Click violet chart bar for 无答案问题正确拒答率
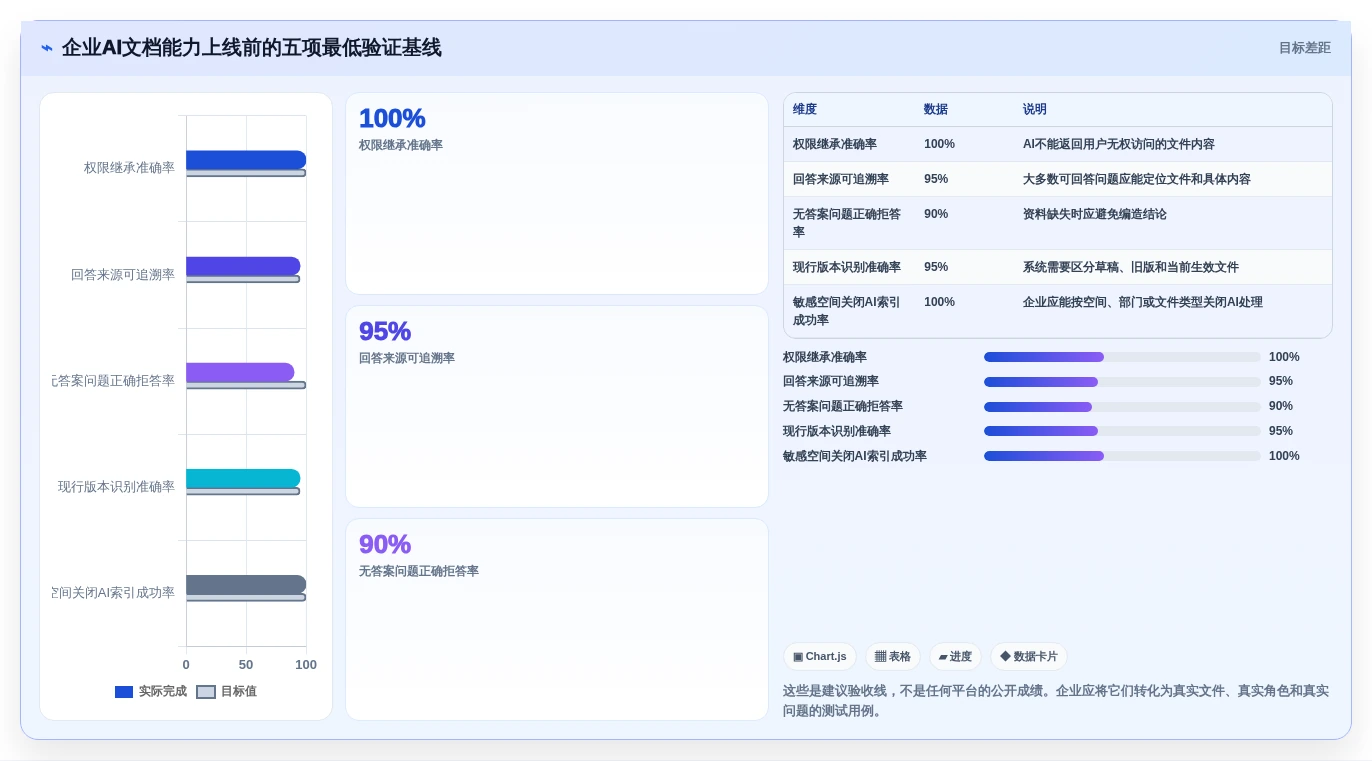 (240, 372)
